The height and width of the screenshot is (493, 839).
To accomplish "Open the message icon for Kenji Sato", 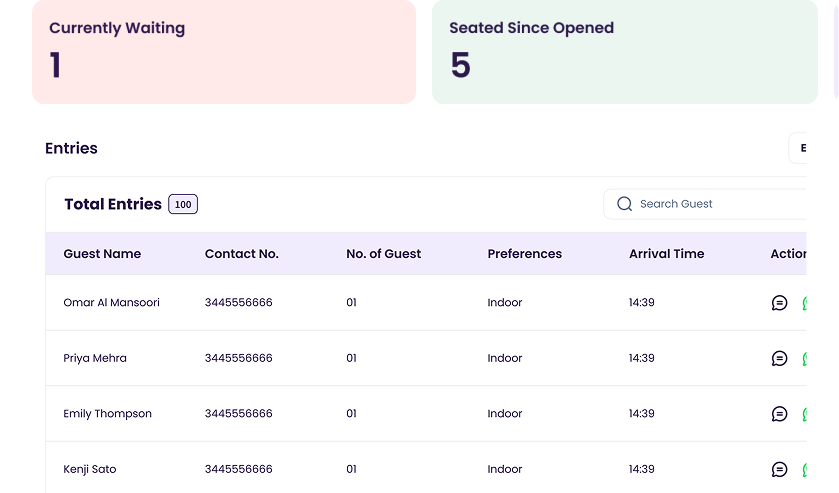I will 780,469.
